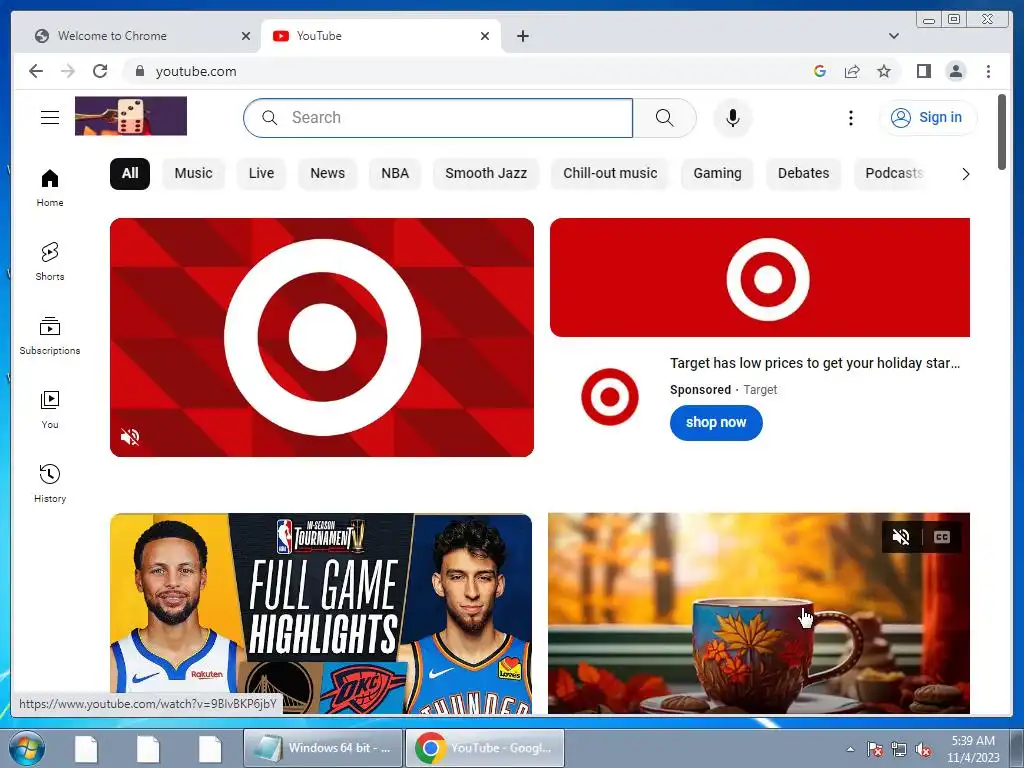Show more category chips with right chevron
1024x768 pixels.
(x=965, y=174)
